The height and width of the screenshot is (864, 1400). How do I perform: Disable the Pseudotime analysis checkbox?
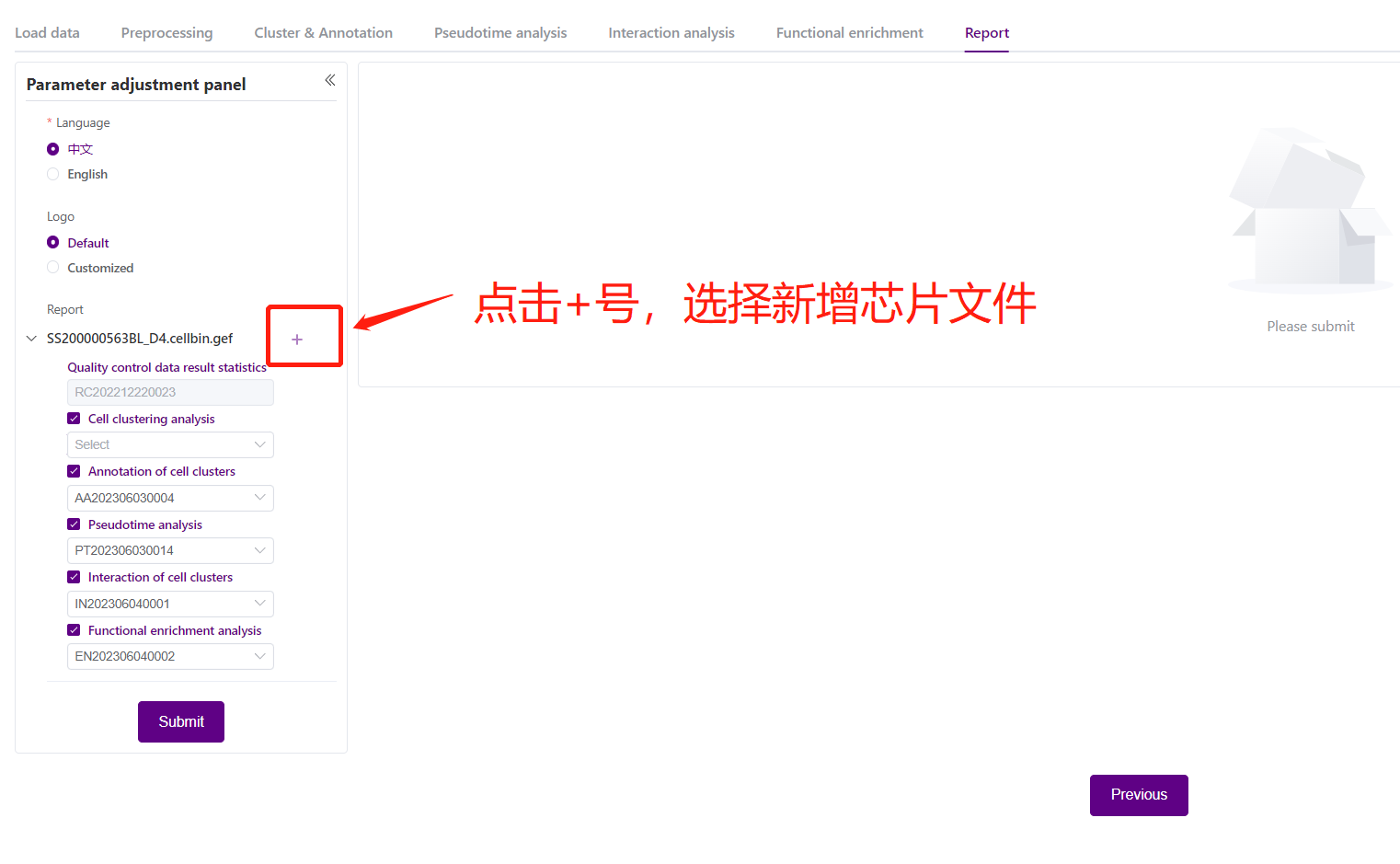(x=74, y=524)
